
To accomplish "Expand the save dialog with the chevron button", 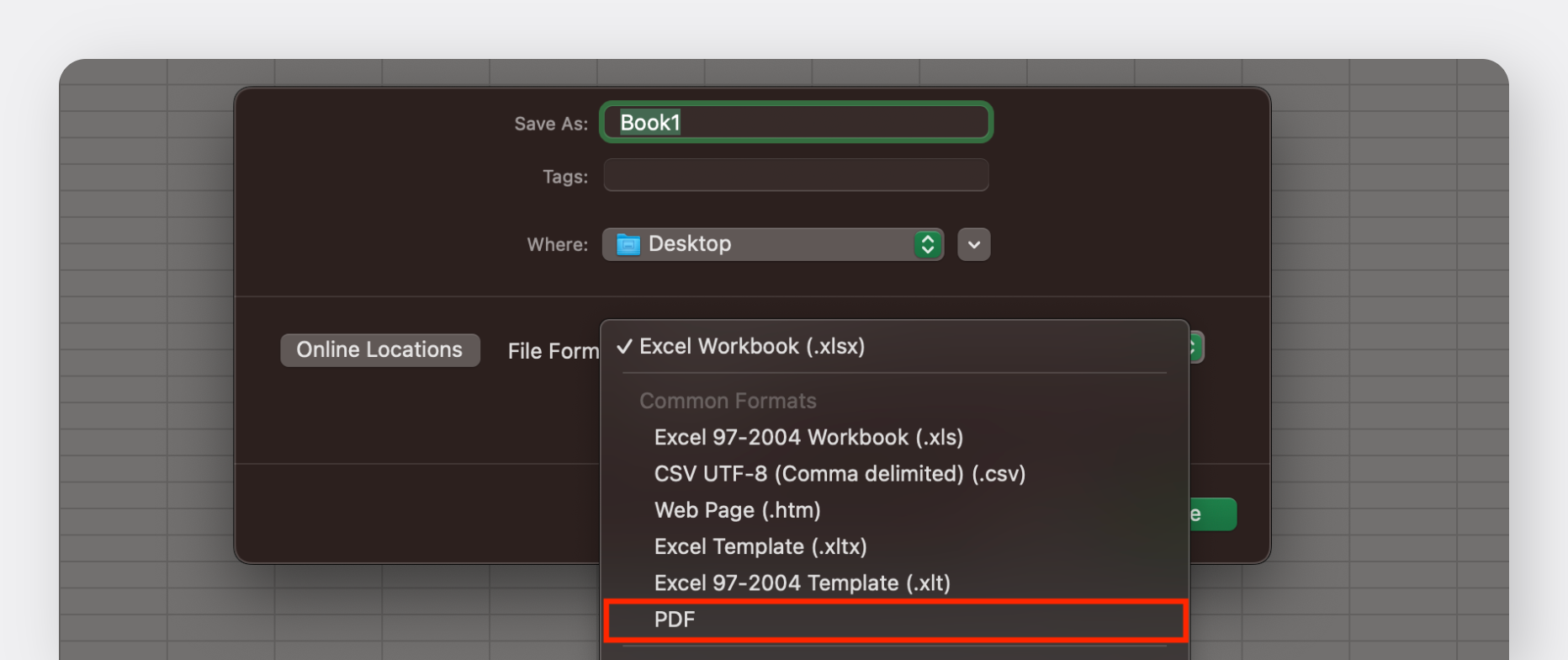I will tap(973, 245).
